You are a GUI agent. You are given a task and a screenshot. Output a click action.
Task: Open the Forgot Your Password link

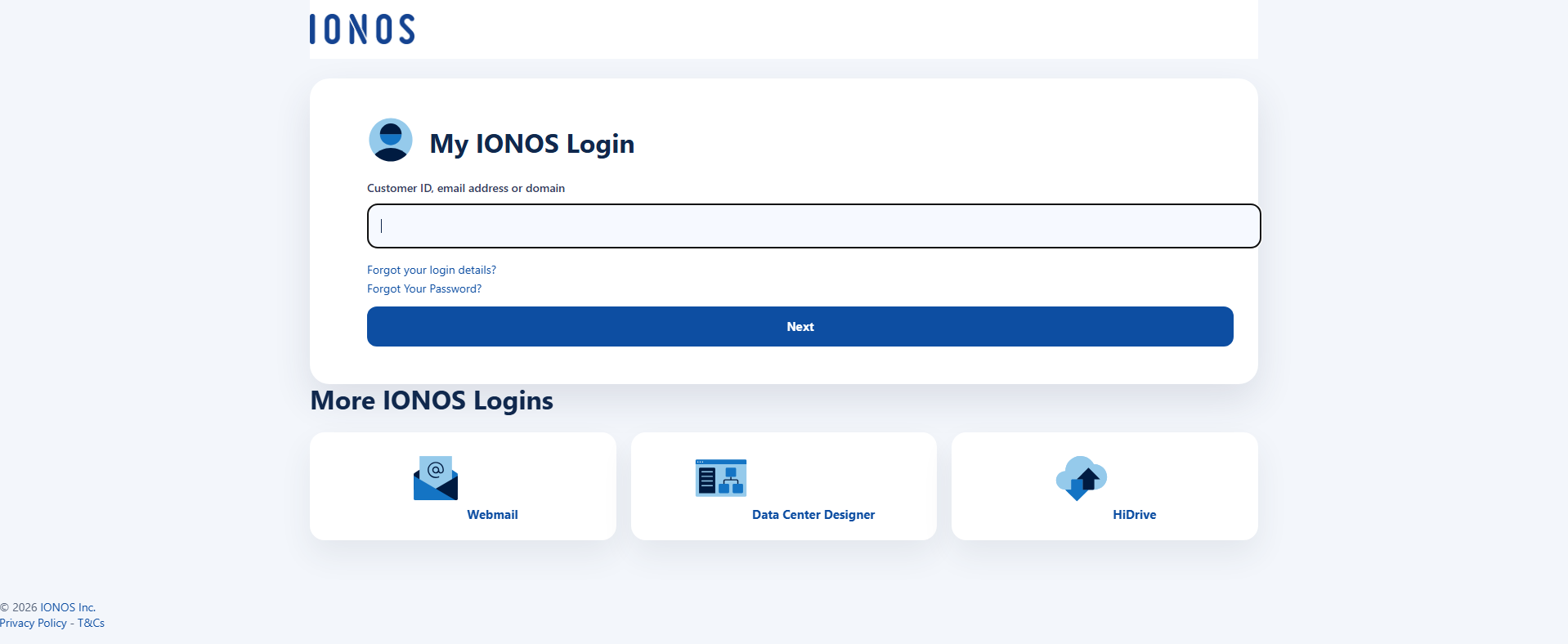pyautogui.click(x=424, y=288)
